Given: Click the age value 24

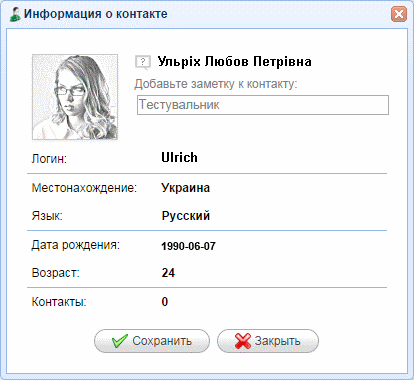Looking at the screenshot, I should [168, 273].
